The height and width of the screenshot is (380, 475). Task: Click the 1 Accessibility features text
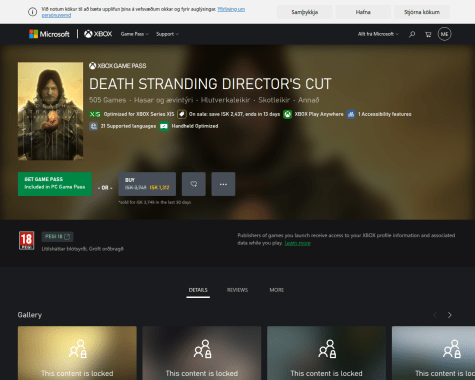click(385, 114)
